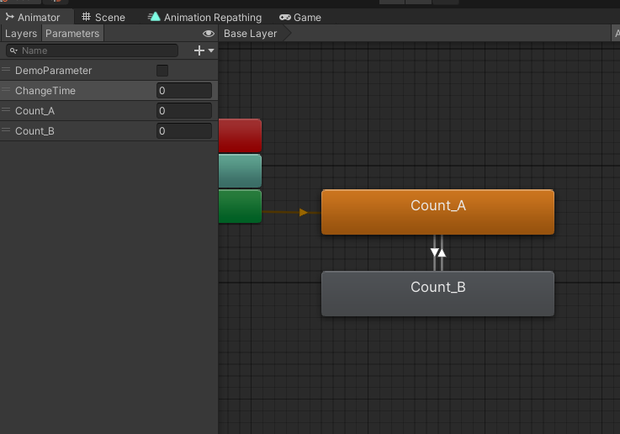Click the Count_A parameter value field
Viewport: 620px width, 434px height.
[x=184, y=111]
